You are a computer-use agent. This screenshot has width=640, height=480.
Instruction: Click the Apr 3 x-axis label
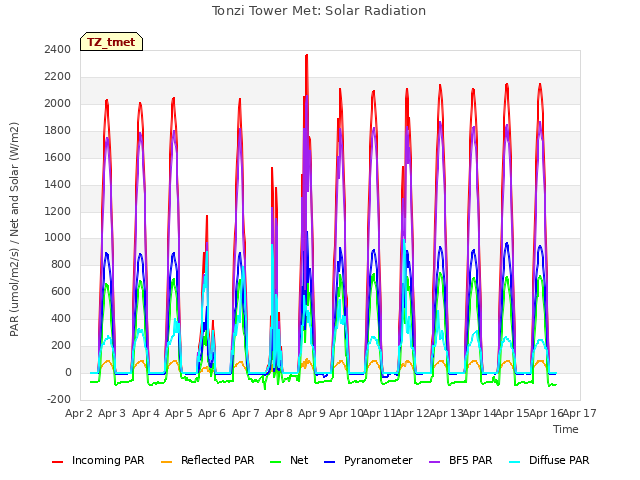(x=112, y=413)
